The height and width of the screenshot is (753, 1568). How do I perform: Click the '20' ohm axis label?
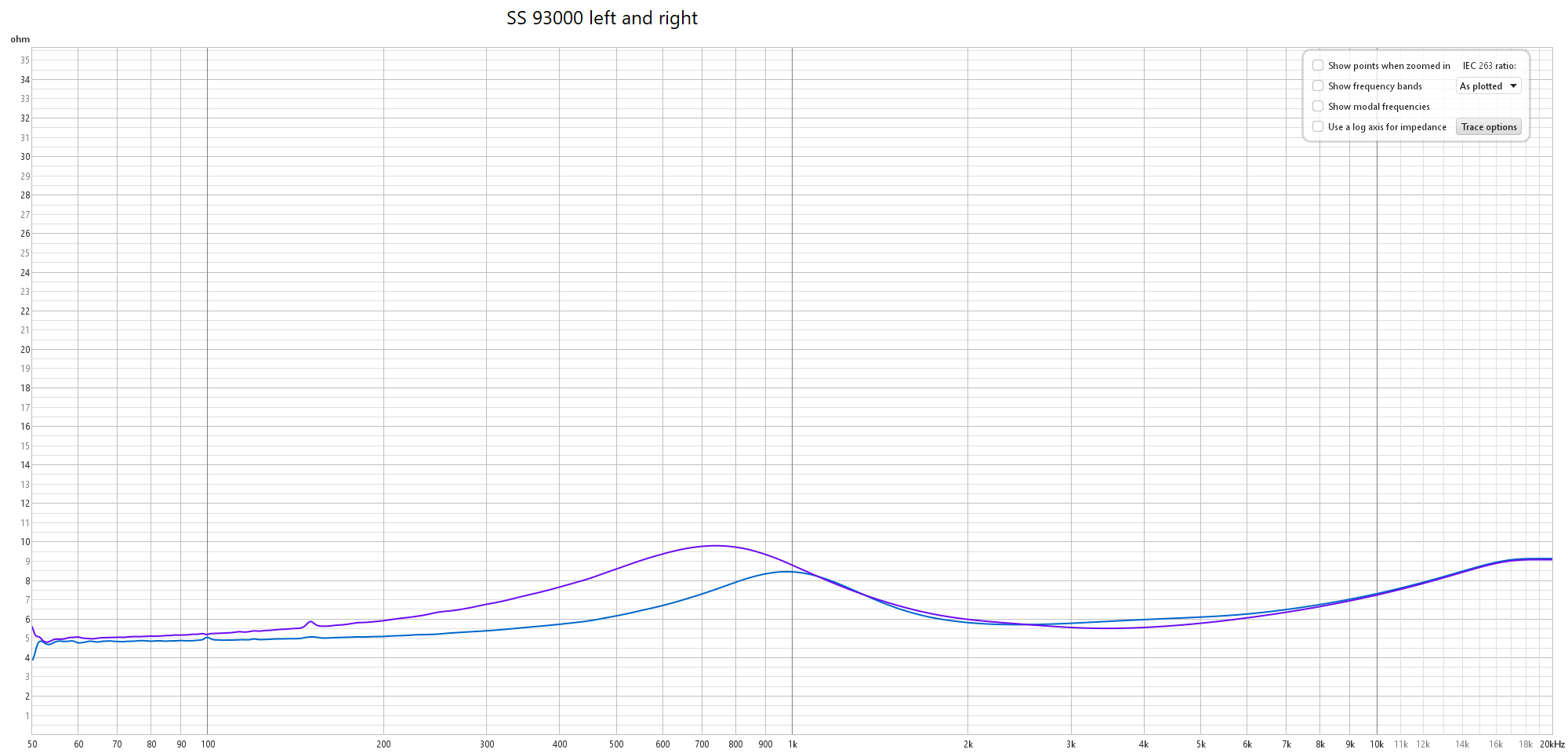pos(25,350)
